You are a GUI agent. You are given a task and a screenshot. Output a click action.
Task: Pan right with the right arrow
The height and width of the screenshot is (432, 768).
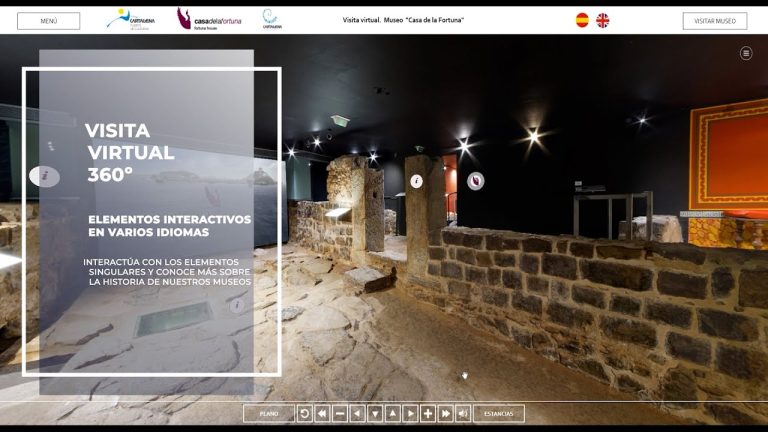pos(410,414)
